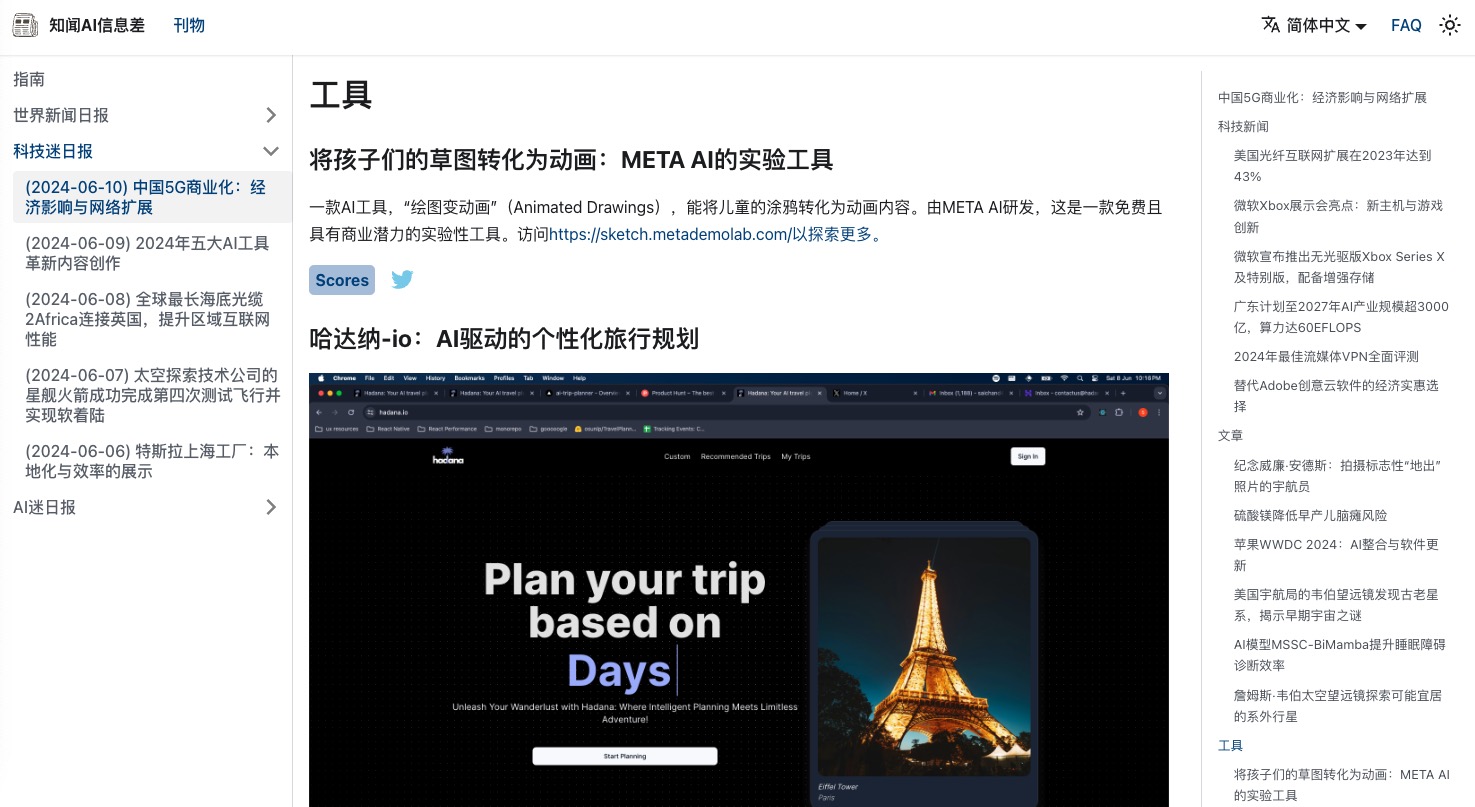This screenshot has height=807, width=1475.
Task: Open the 简体中文 language dropdown
Action: (x=1314, y=25)
